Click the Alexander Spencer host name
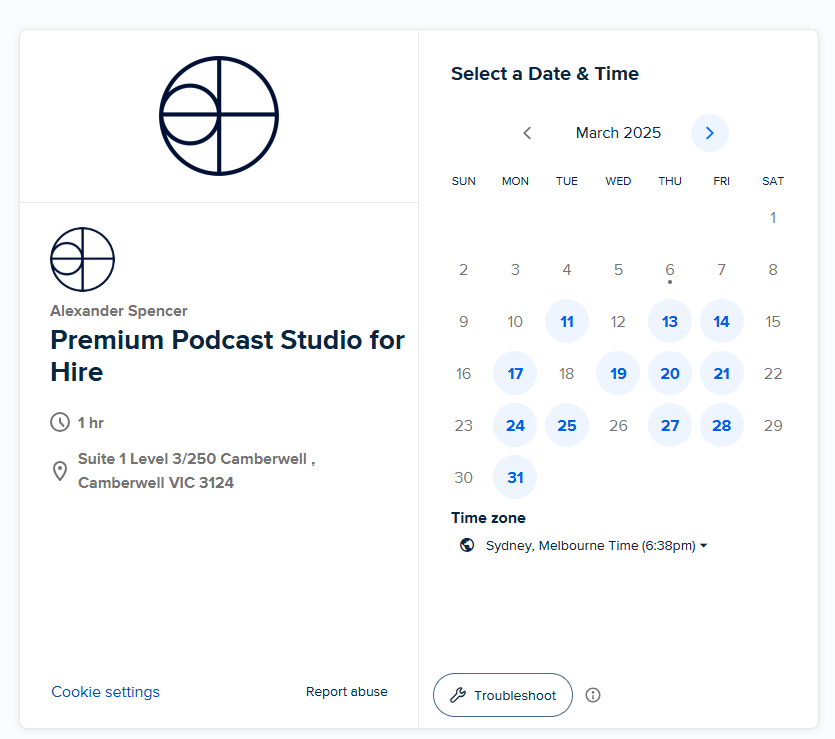 pyautogui.click(x=119, y=310)
